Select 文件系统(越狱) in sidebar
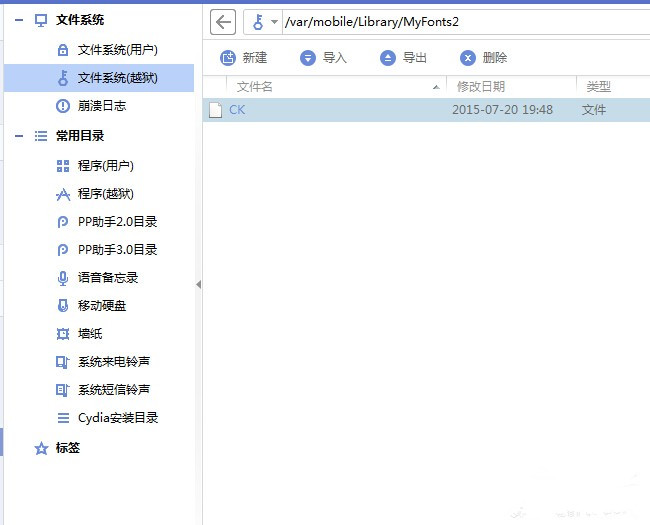Image resolution: width=650 pixels, height=525 pixels. 99,78
